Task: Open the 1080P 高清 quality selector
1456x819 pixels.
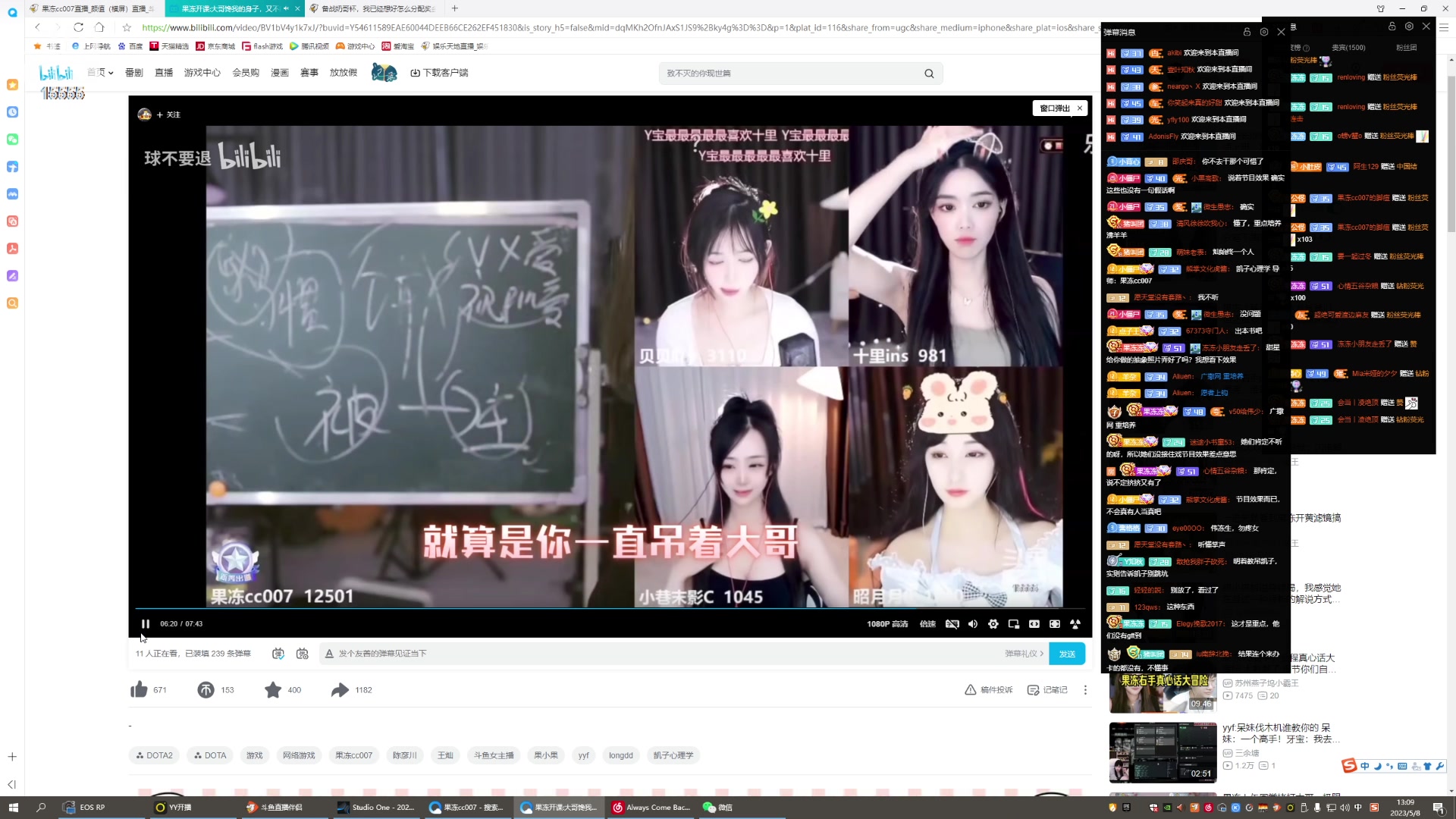Action: (887, 624)
